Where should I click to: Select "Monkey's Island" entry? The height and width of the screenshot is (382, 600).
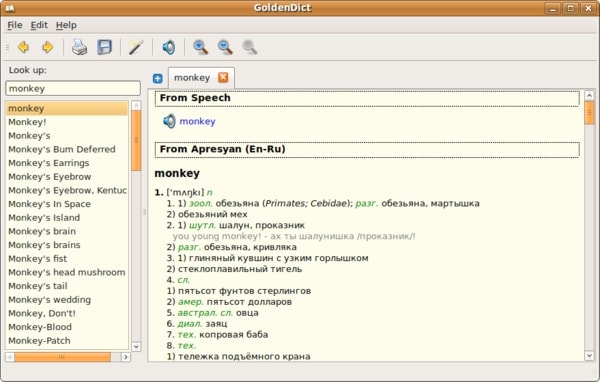[67, 218]
